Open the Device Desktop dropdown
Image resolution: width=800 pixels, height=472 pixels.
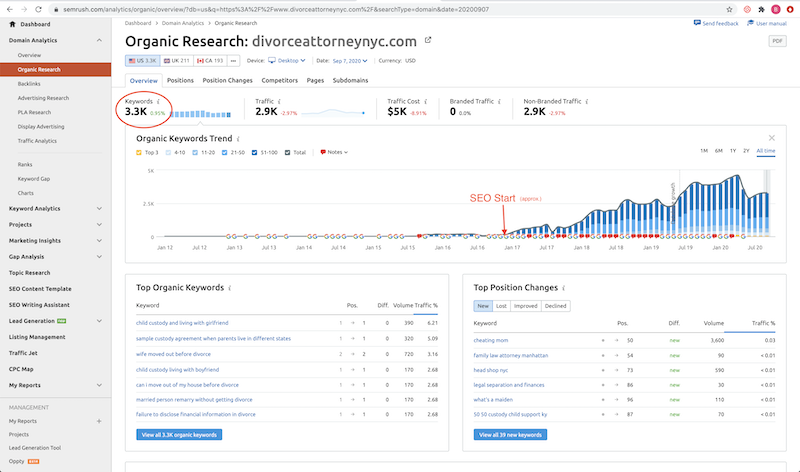(287, 60)
